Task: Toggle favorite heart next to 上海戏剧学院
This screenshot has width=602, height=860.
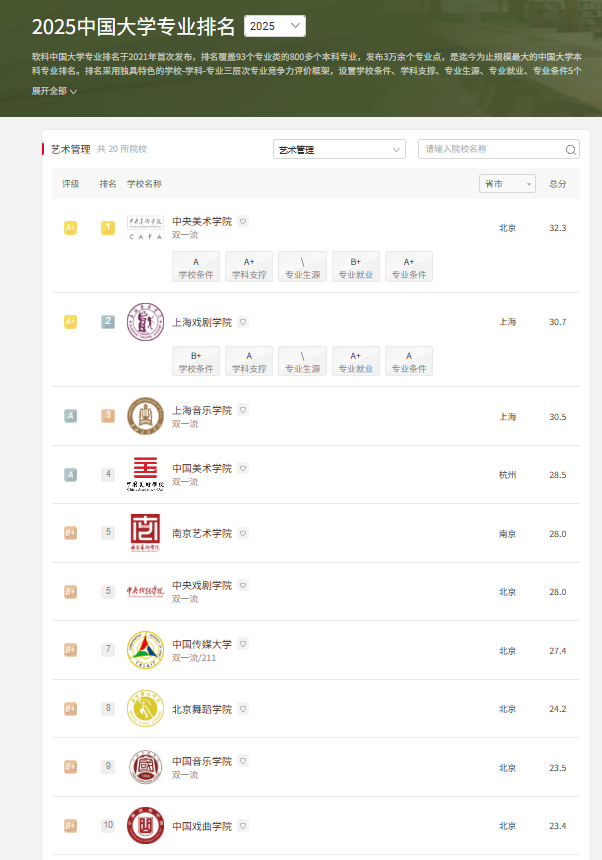Action: [x=243, y=322]
